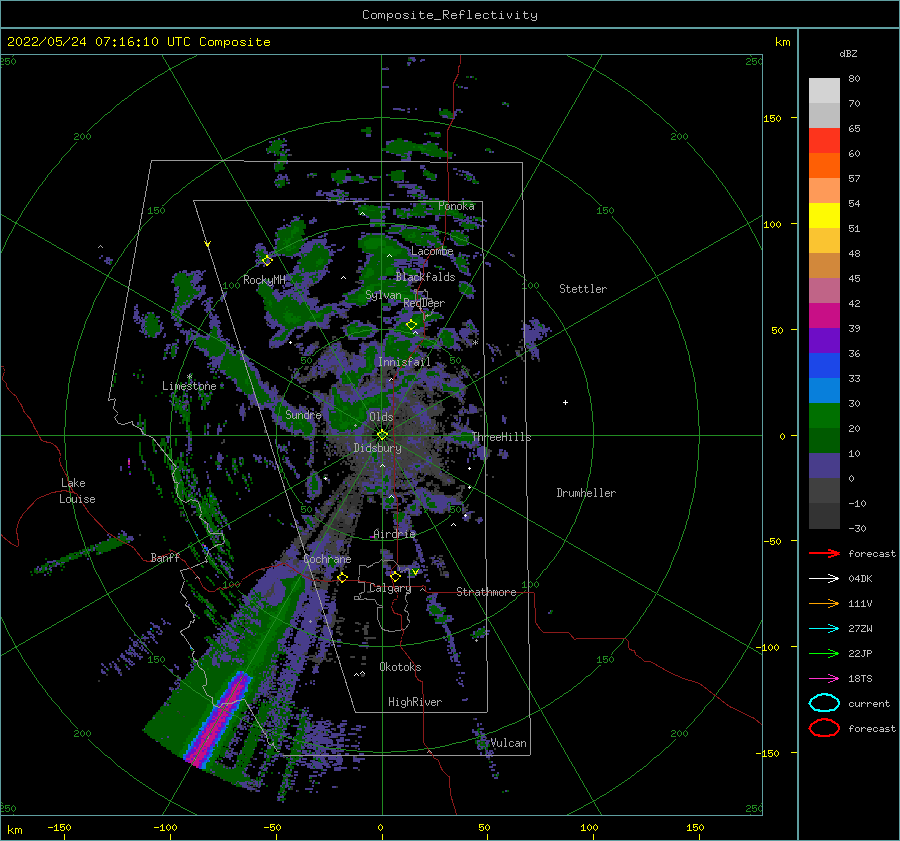Click the Olds label

pos(381,417)
